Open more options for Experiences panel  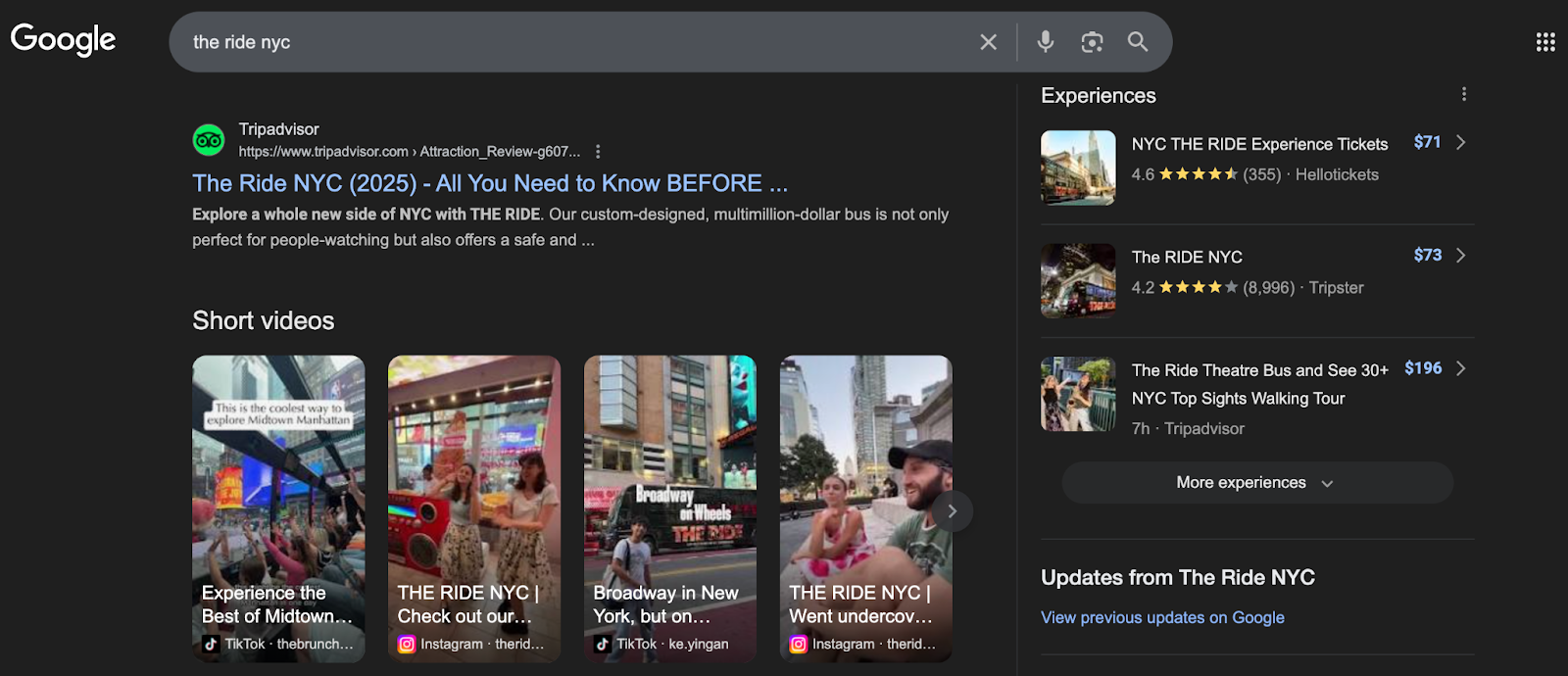1464,94
